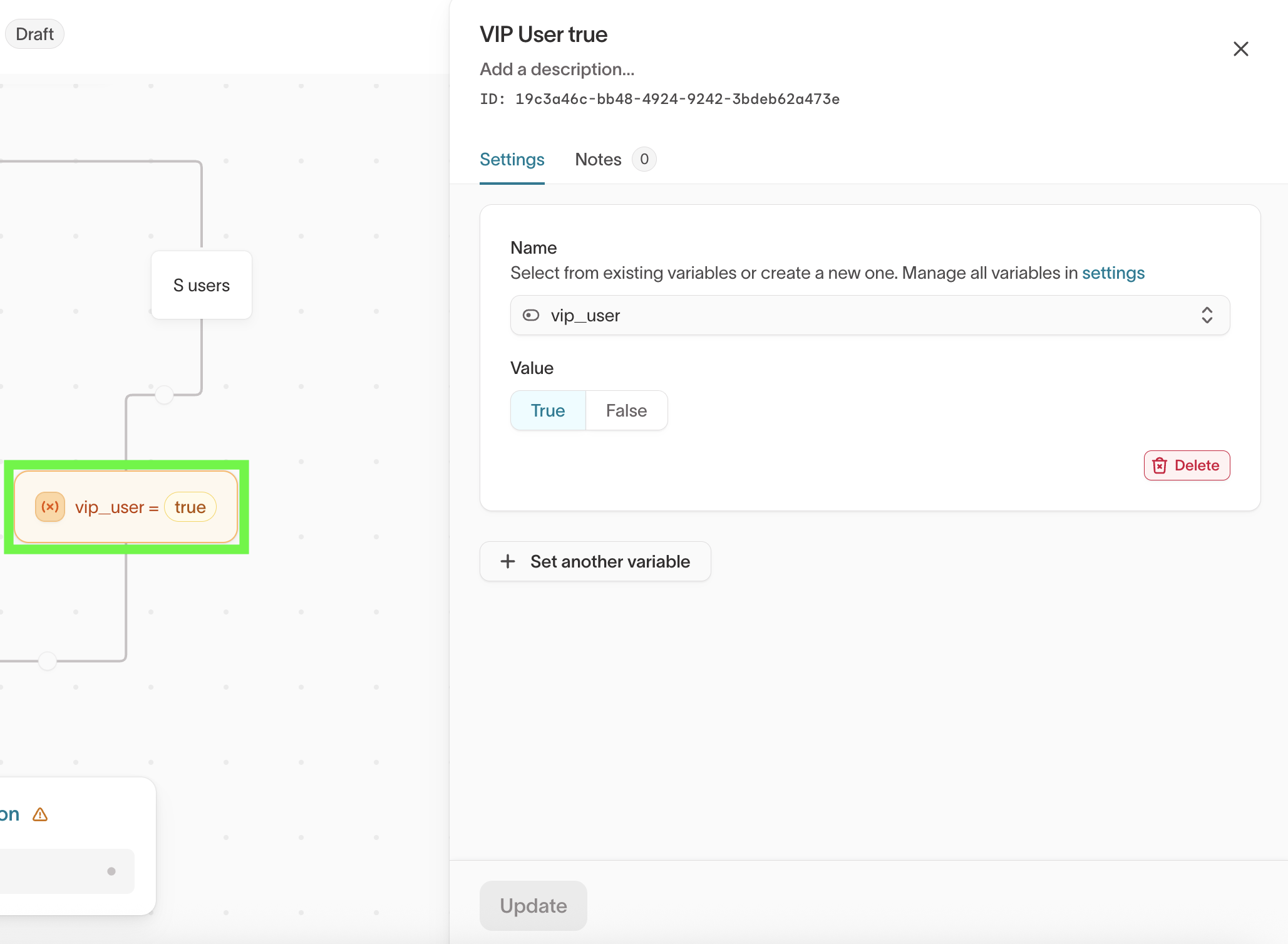The image size is (1288, 944).
Task: Click the Draft status badge
Action: pos(34,34)
